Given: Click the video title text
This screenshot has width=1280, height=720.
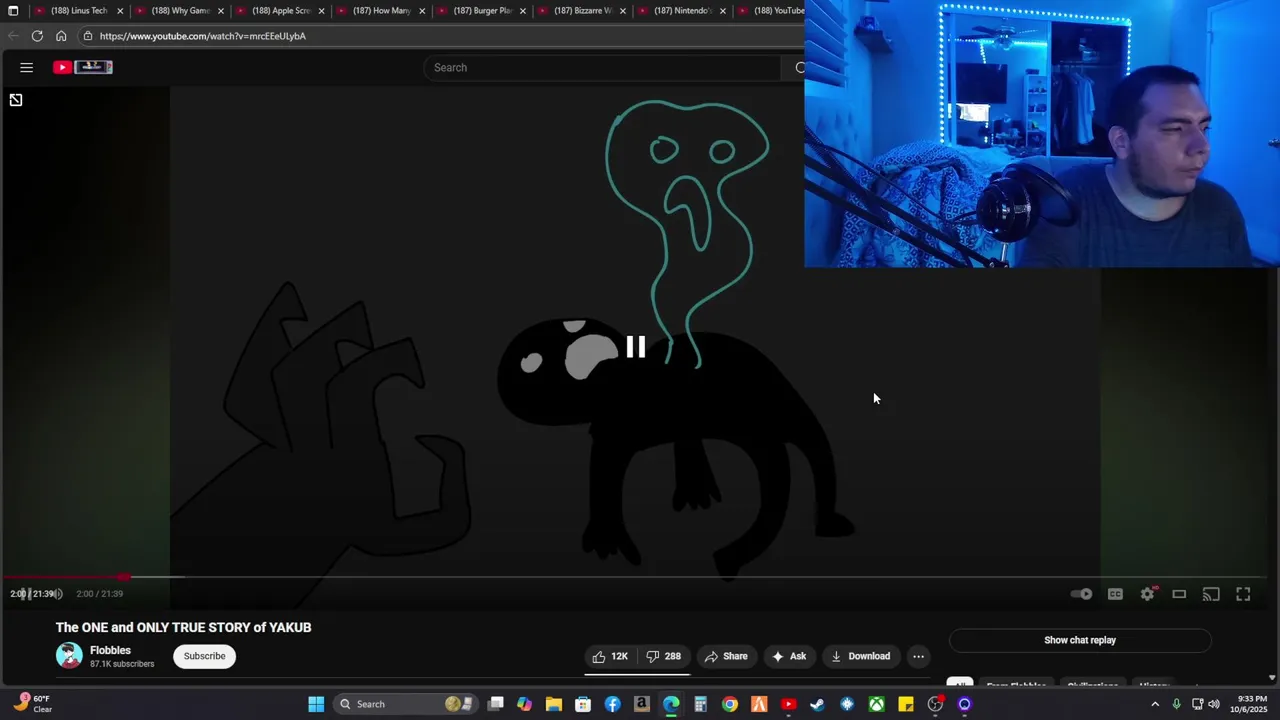Looking at the screenshot, I should coord(184,627).
